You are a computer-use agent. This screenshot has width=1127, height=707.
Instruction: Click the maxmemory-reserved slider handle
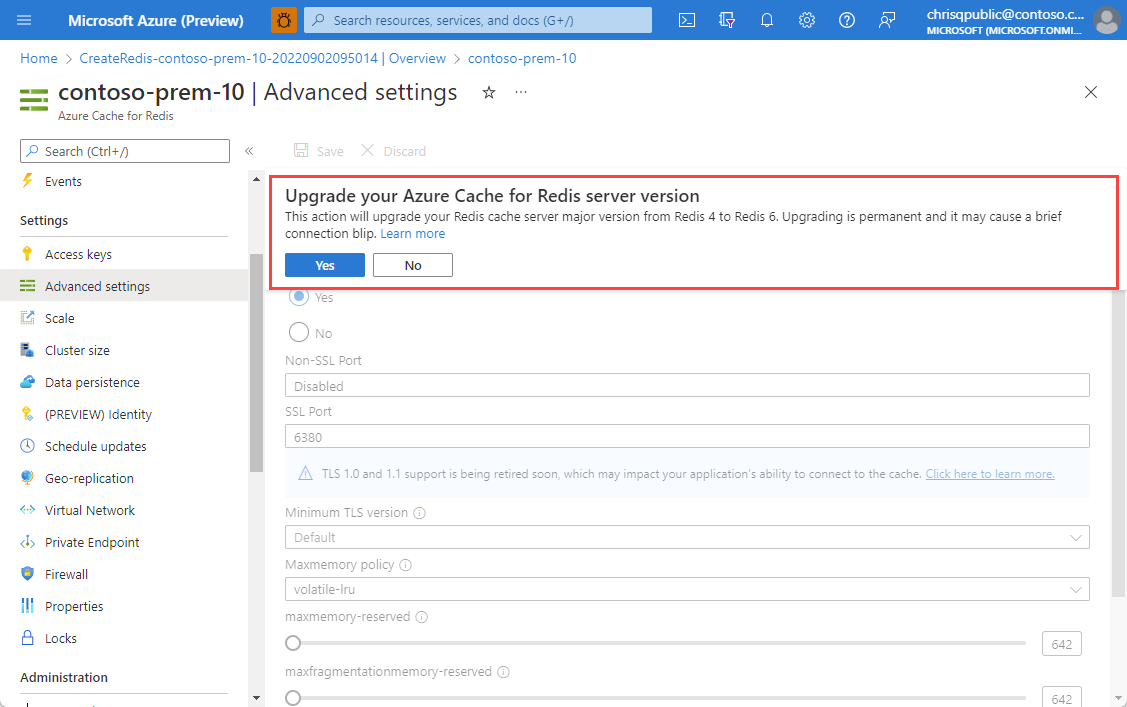293,643
